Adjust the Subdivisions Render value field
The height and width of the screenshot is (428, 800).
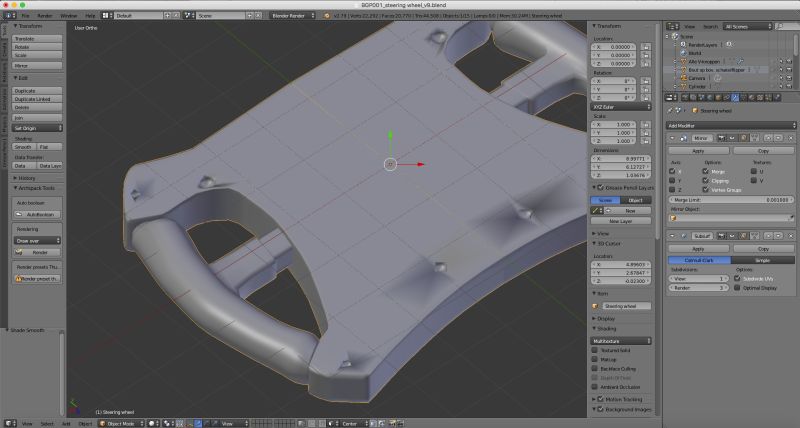pos(699,288)
